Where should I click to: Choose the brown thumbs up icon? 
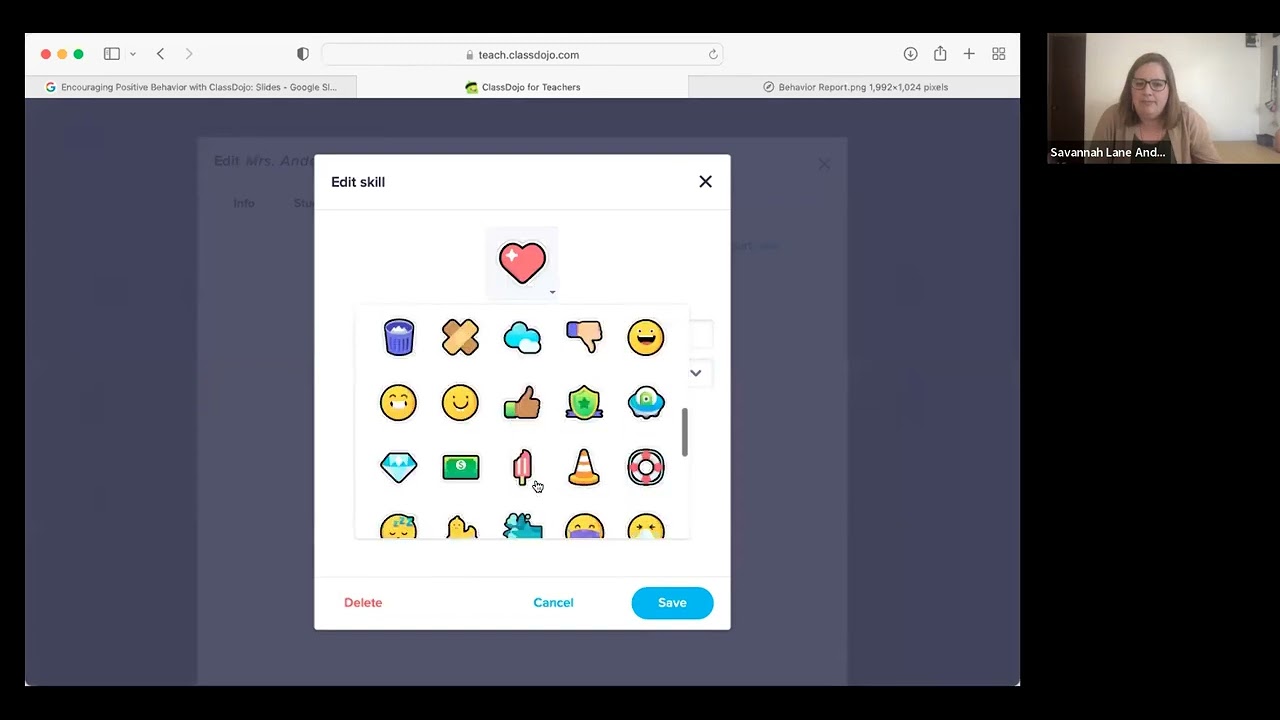pos(522,403)
